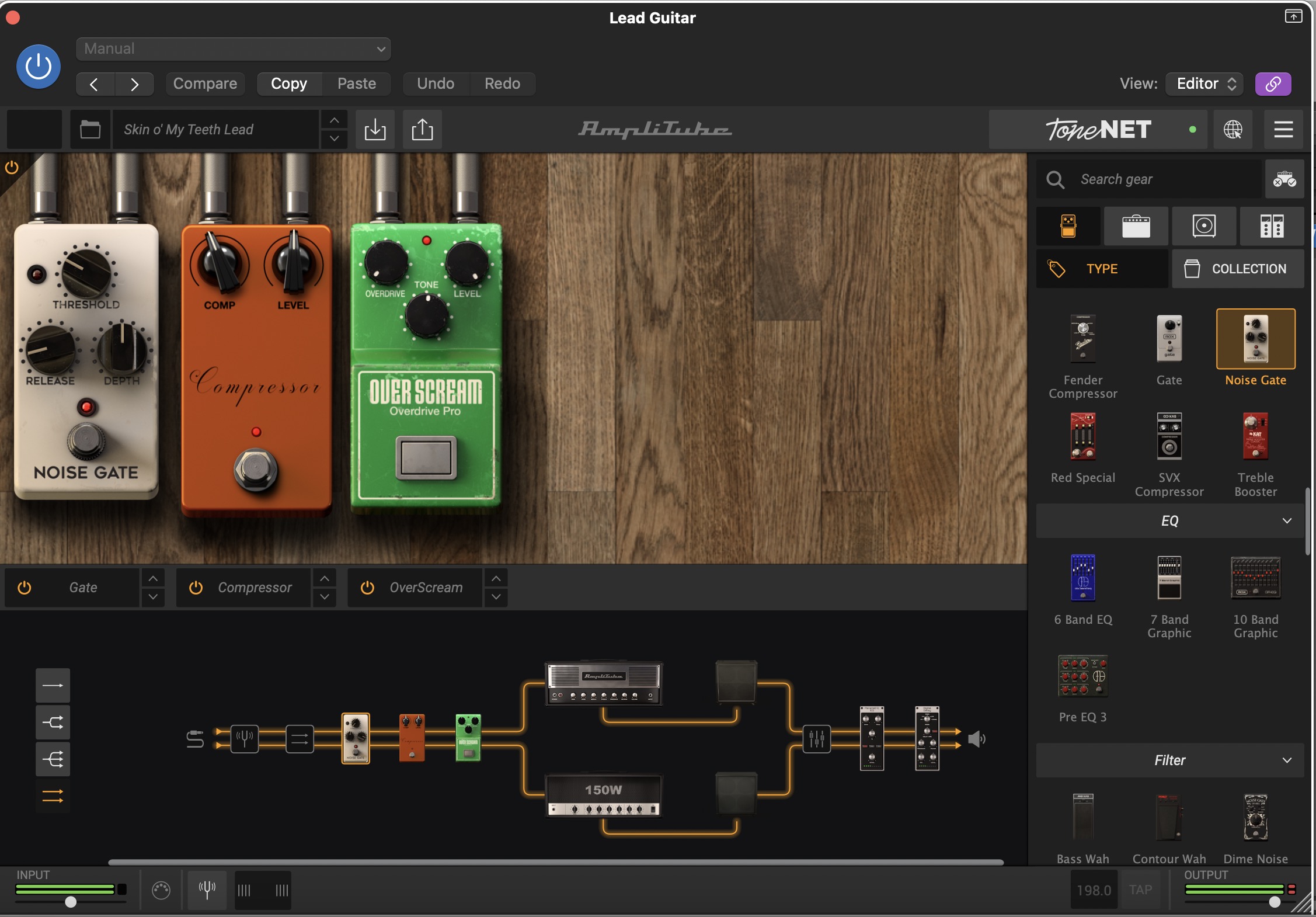Switch to the TYPE tab
1316x917 pixels.
coord(1102,269)
